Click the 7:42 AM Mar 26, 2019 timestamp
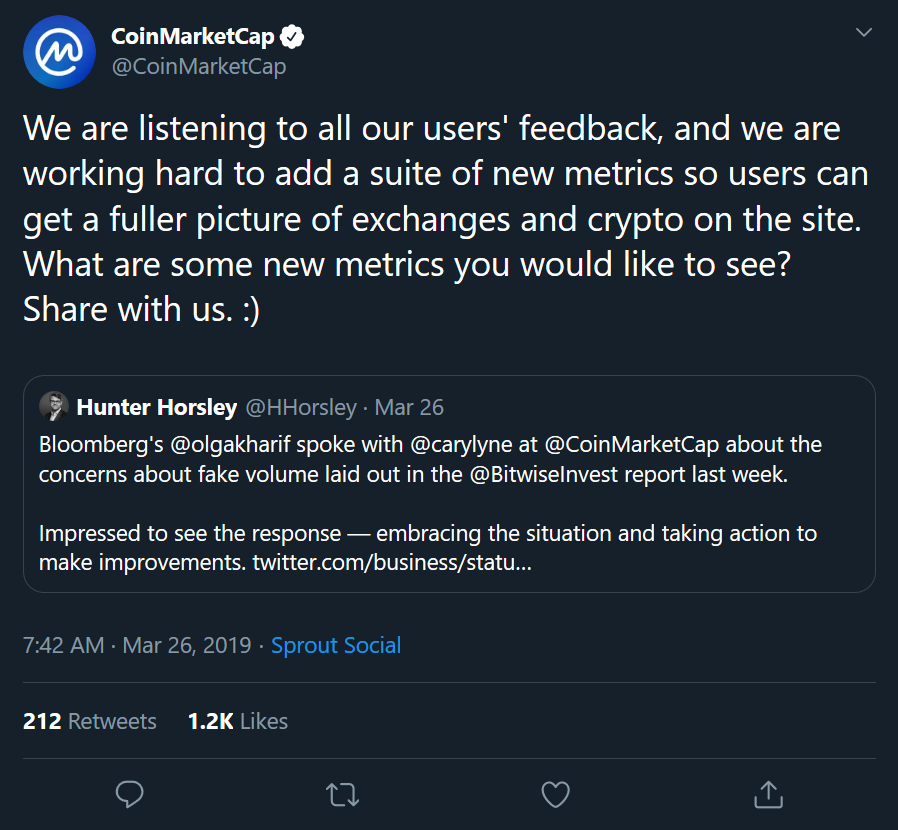898x830 pixels. coord(137,645)
